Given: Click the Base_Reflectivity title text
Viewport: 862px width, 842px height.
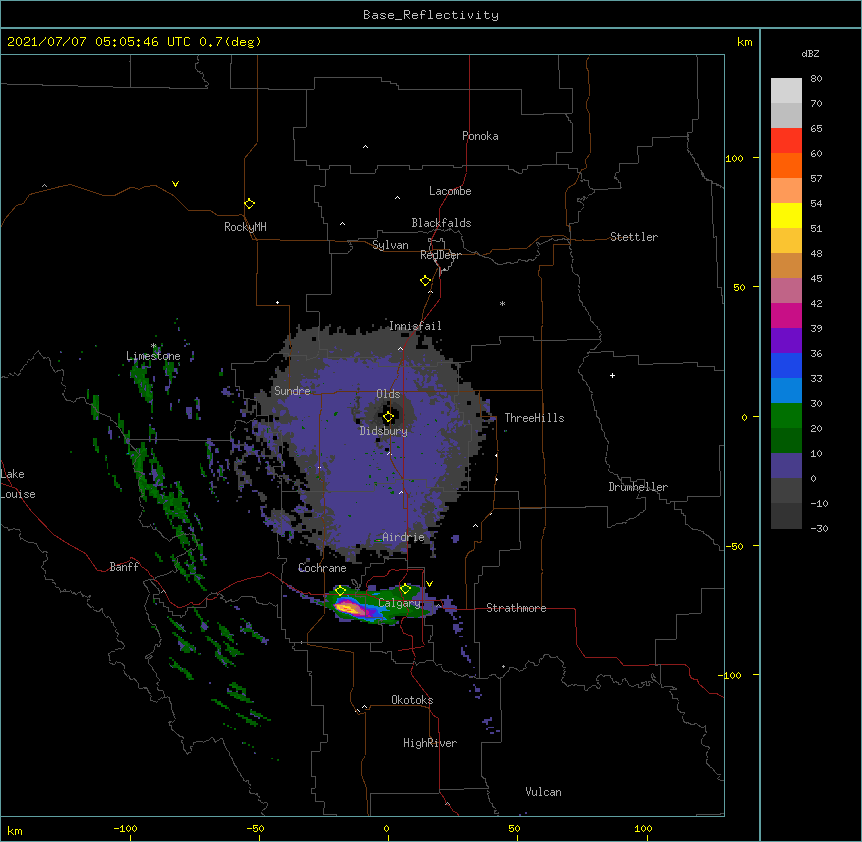Looking at the screenshot, I should pyautogui.click(x=431, y=15).
